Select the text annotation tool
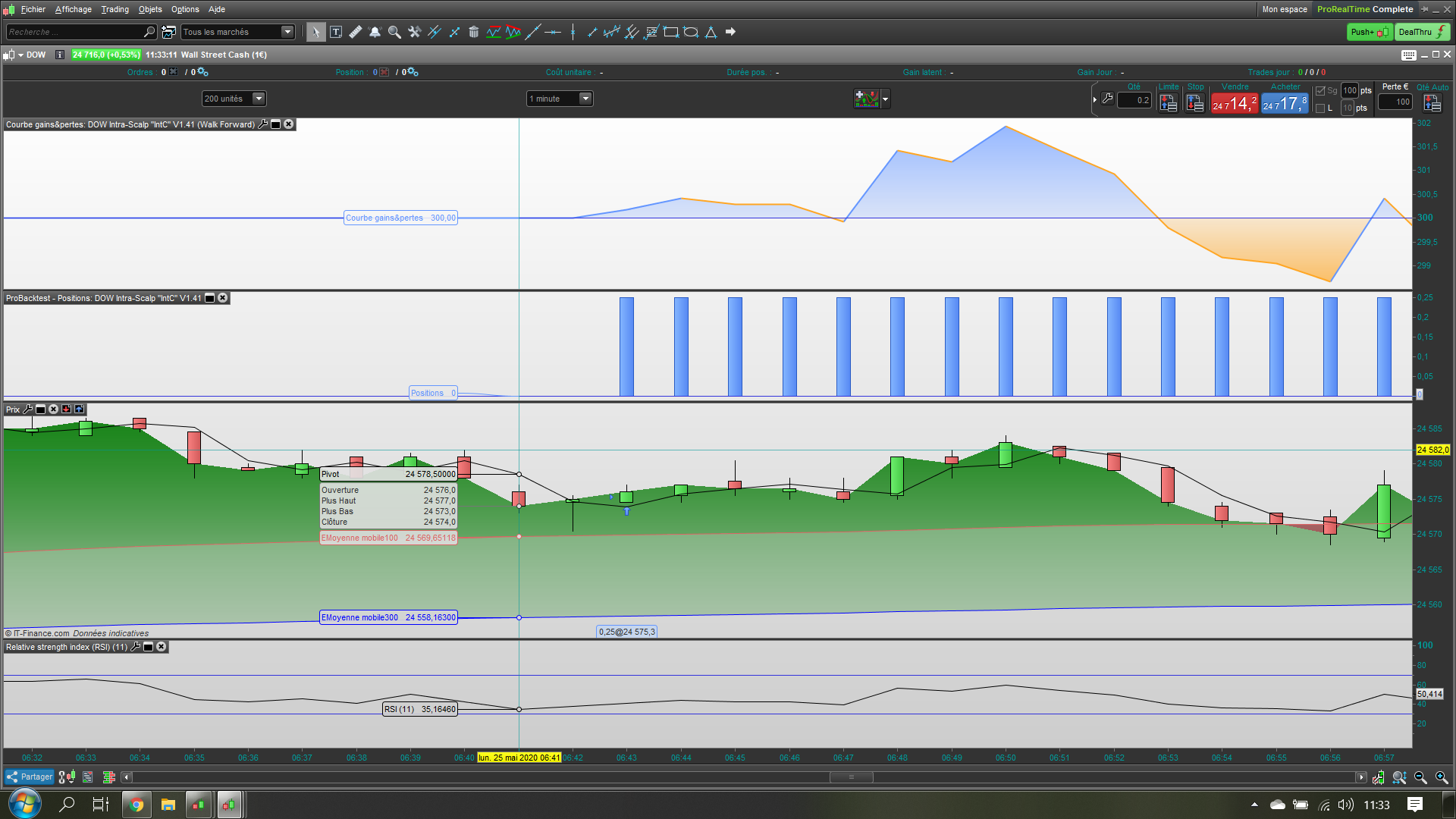Viewport: 1456px width, 819px height. (336, 32)
